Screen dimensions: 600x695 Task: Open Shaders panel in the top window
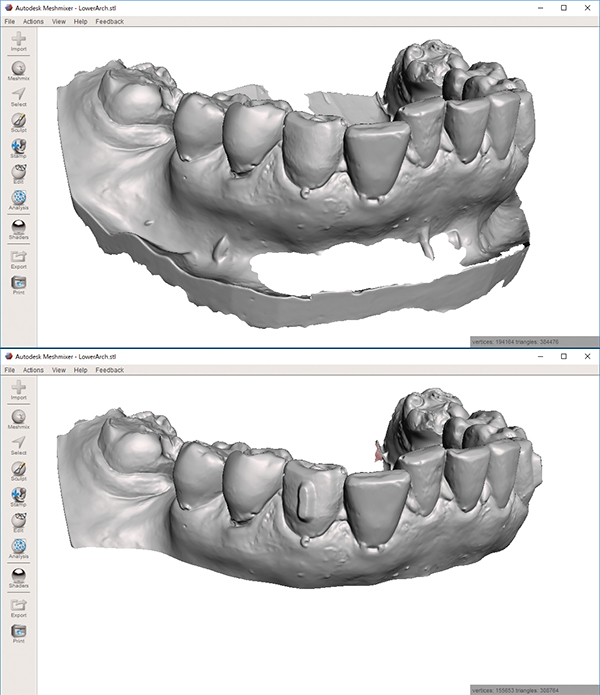[x=19, y=229]
